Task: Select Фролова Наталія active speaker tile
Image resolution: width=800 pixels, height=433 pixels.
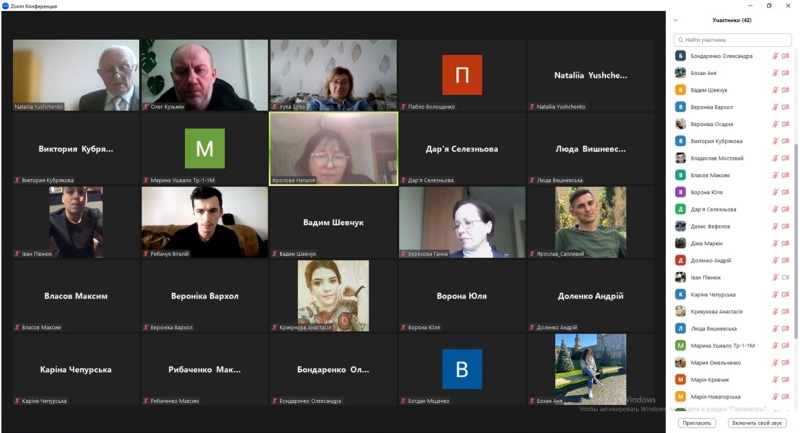Action: click(334, 148)
